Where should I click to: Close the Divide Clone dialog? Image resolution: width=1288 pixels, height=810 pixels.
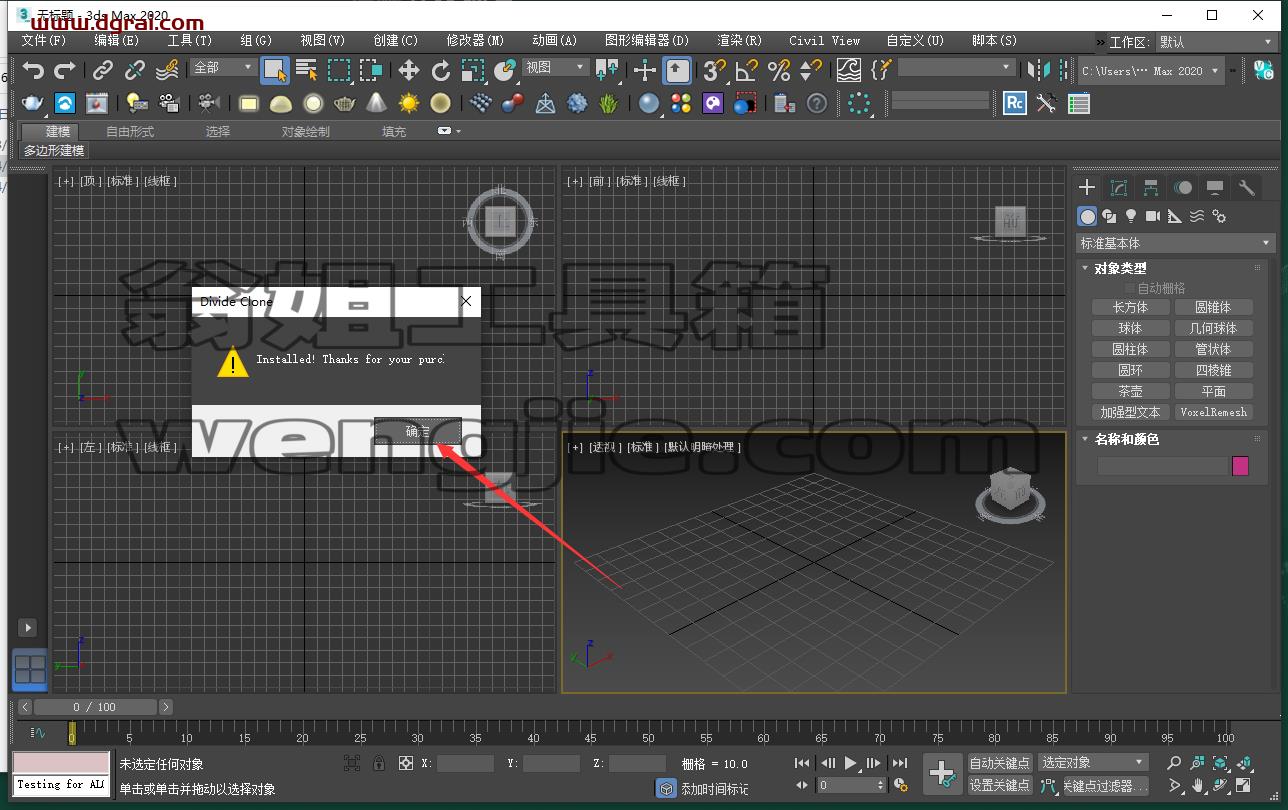465,301
